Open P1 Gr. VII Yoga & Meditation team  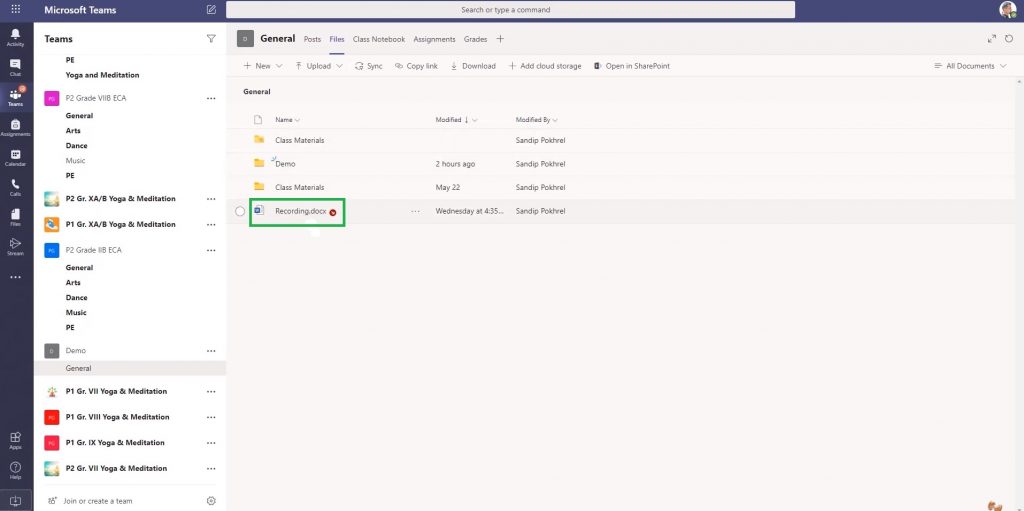point(116,391)
